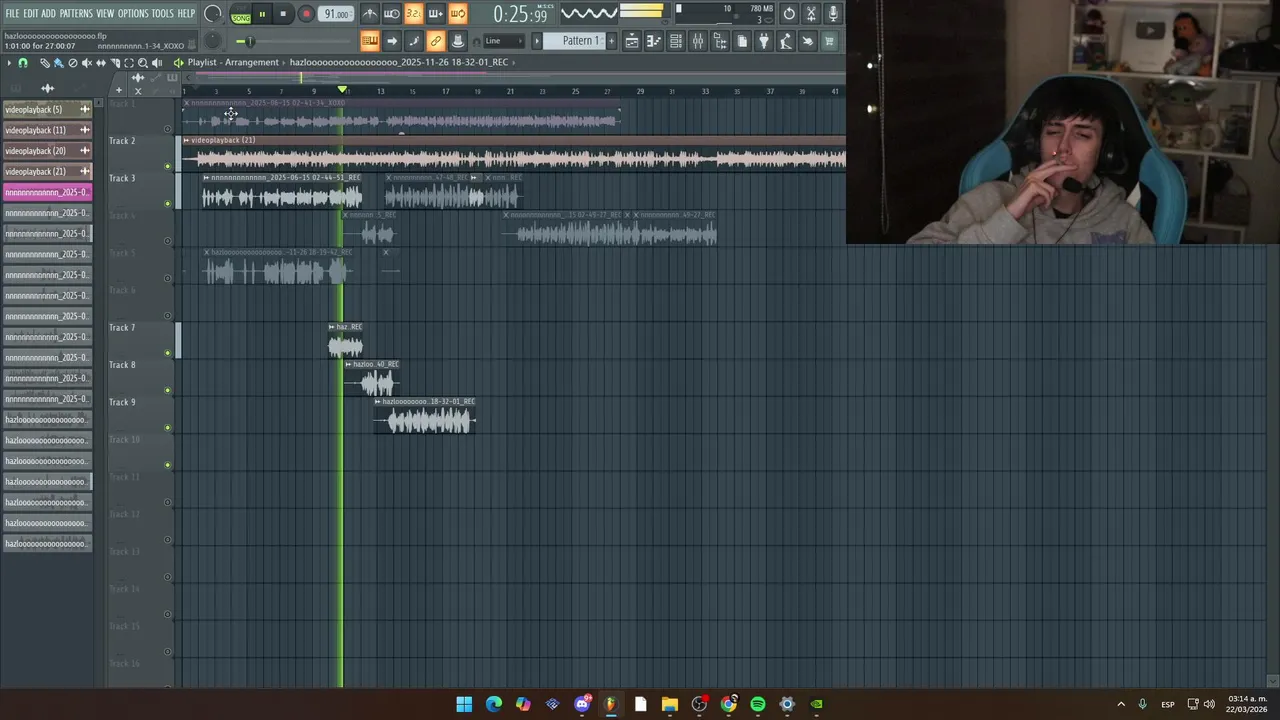Open the TOOLS menu
The height and width of the screenshot is (720, 1280).
162,13
